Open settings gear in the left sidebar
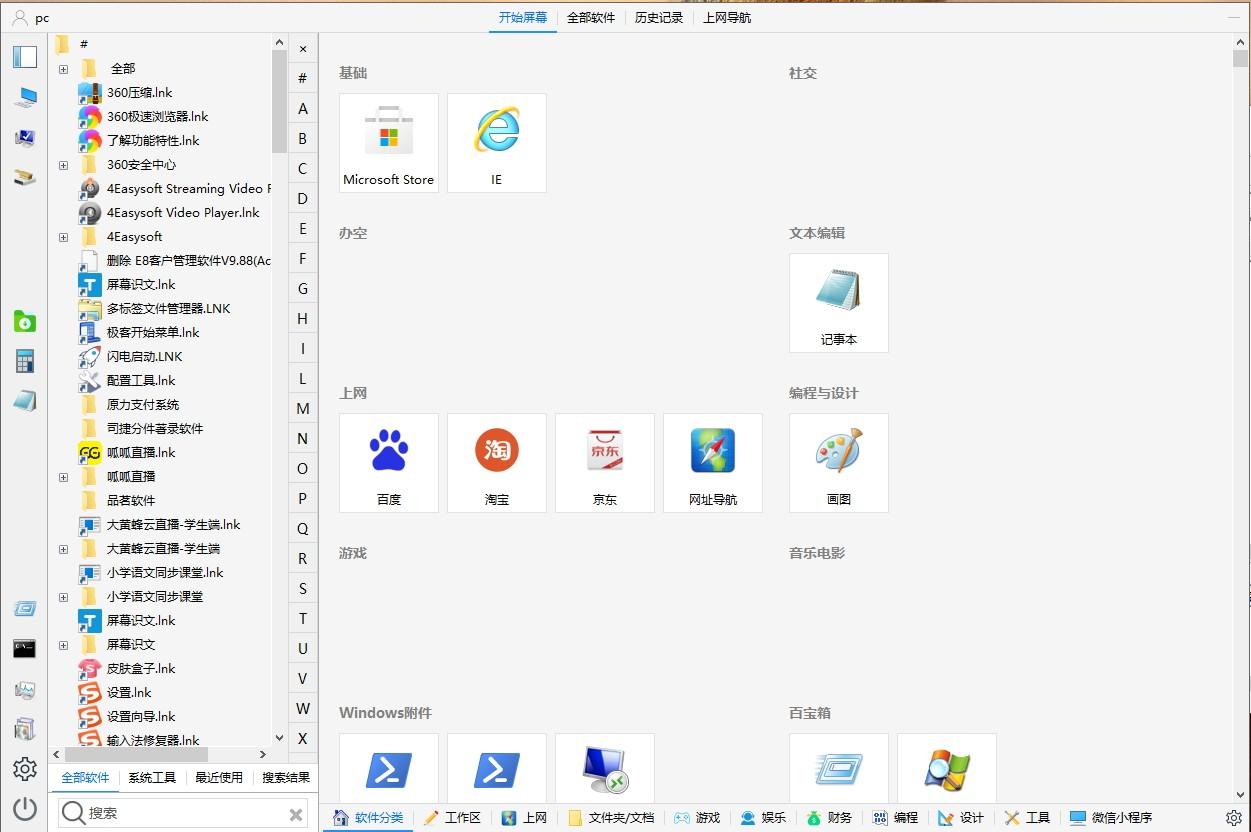Screen dimensions: 1251x832 [x=25, y=769]
